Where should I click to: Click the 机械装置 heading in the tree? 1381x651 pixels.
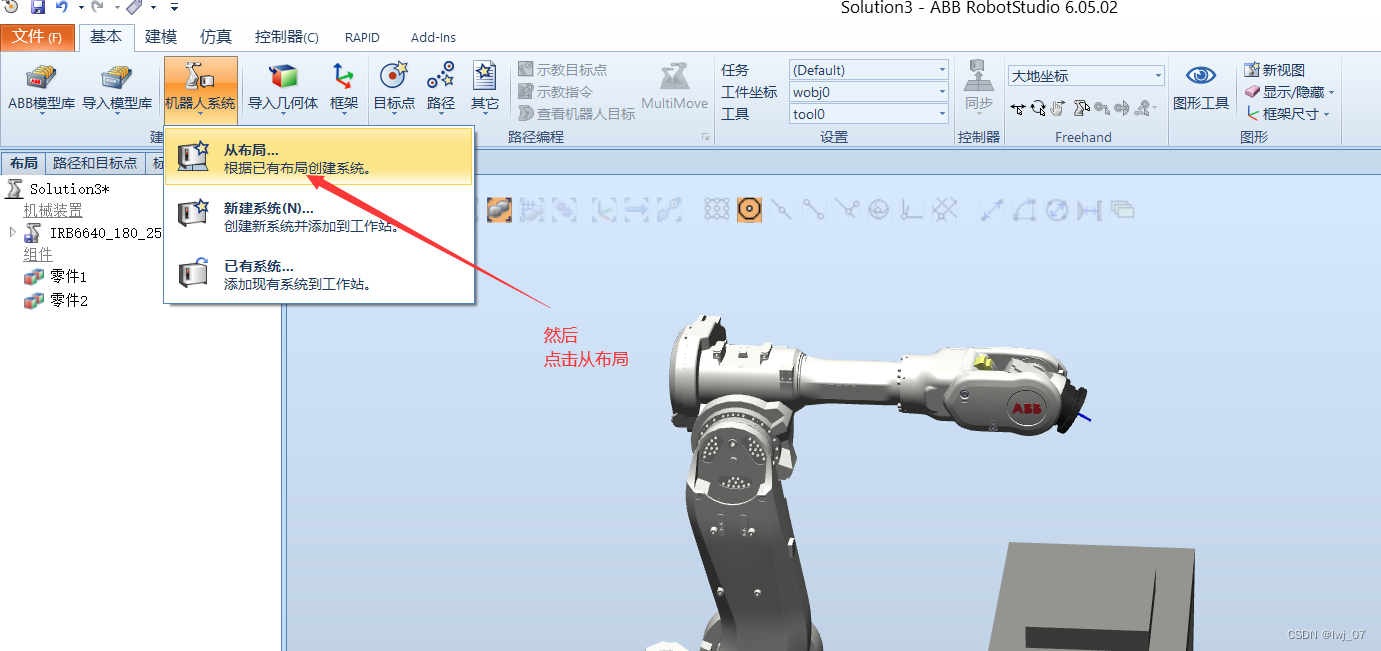click(53, 210)
